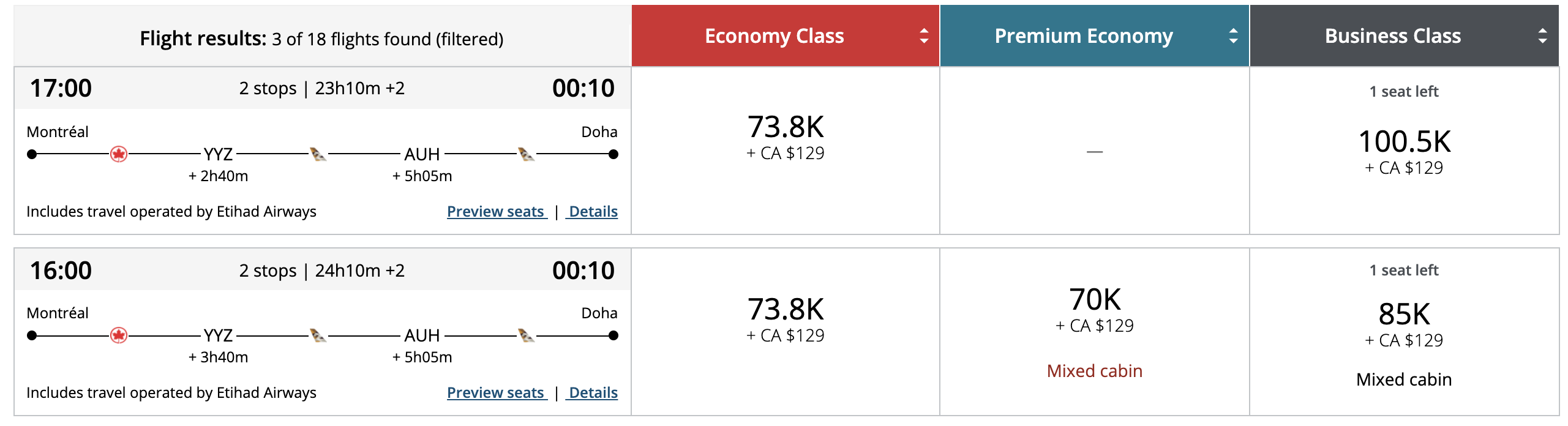Click Air Canada logo on 17:00 flight
The image size is (1568, 426).
tap(119, 154)
